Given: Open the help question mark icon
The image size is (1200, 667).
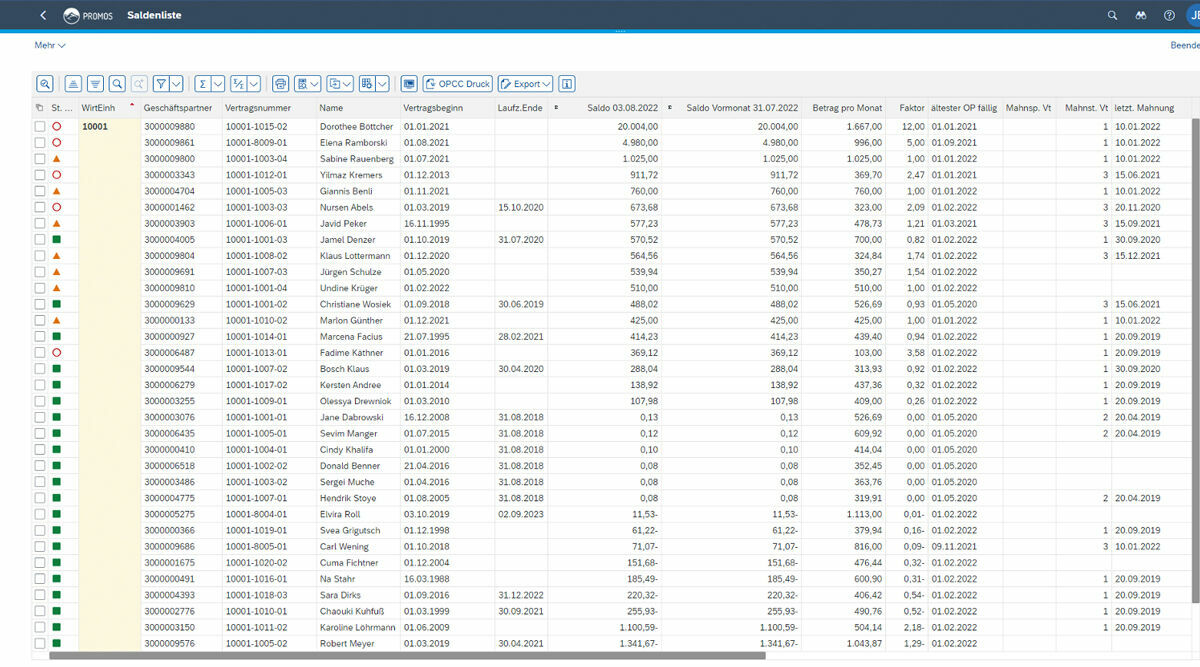Looking at the screenshot, I should pos(1169,15).
